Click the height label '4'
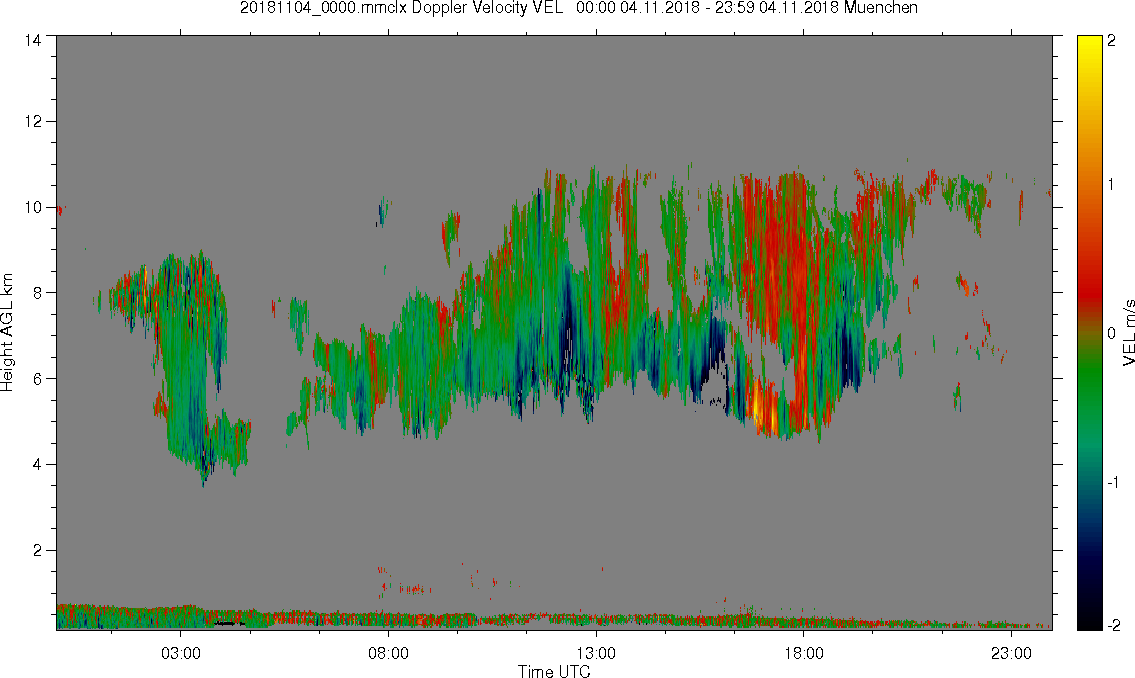Image resolution: width=1135 pixels, height=678 pixels. pyautogui.click(x=37, y=465)
